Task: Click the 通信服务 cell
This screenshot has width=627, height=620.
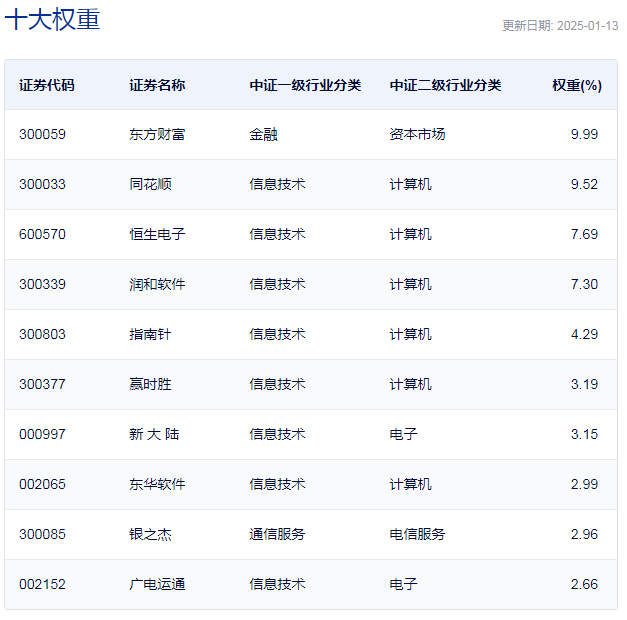Action: pyautogui.click(x=277, y=534)
